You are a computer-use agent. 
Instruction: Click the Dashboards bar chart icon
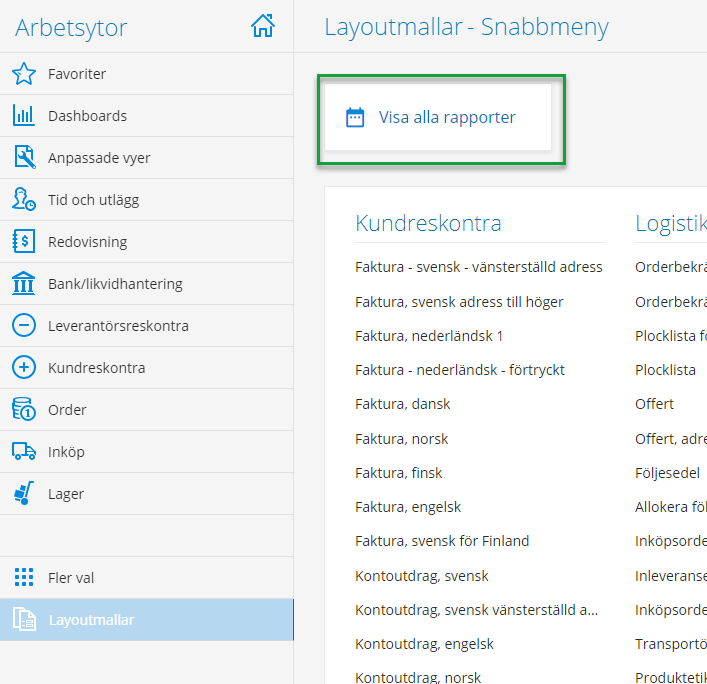(x=23, y=115)
